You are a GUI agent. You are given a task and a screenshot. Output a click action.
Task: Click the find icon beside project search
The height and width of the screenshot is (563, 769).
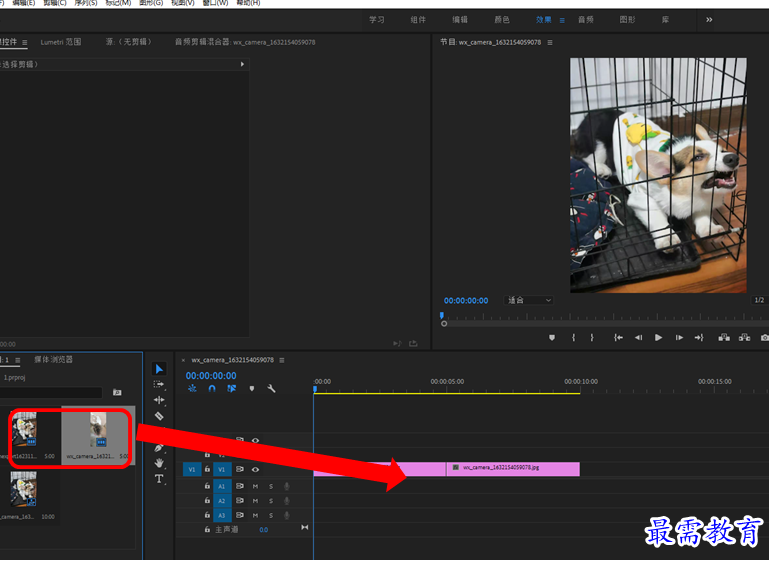[x=117, y=392]
